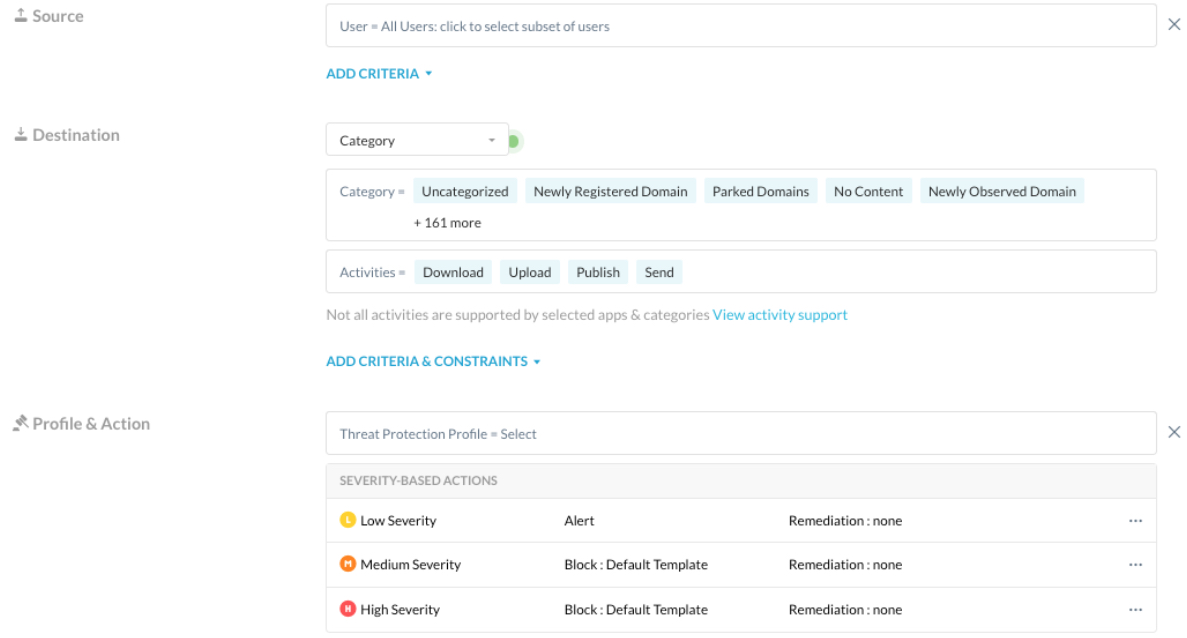Select the Download activity tag

[x=453, y=272]
